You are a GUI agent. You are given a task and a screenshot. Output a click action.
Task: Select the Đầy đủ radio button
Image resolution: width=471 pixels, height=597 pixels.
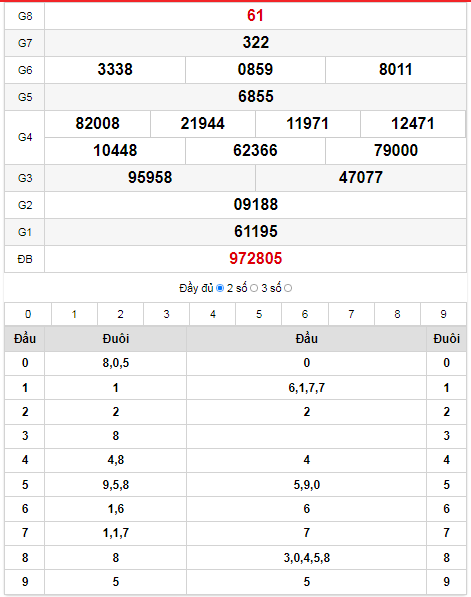click(x=220, y=288)
